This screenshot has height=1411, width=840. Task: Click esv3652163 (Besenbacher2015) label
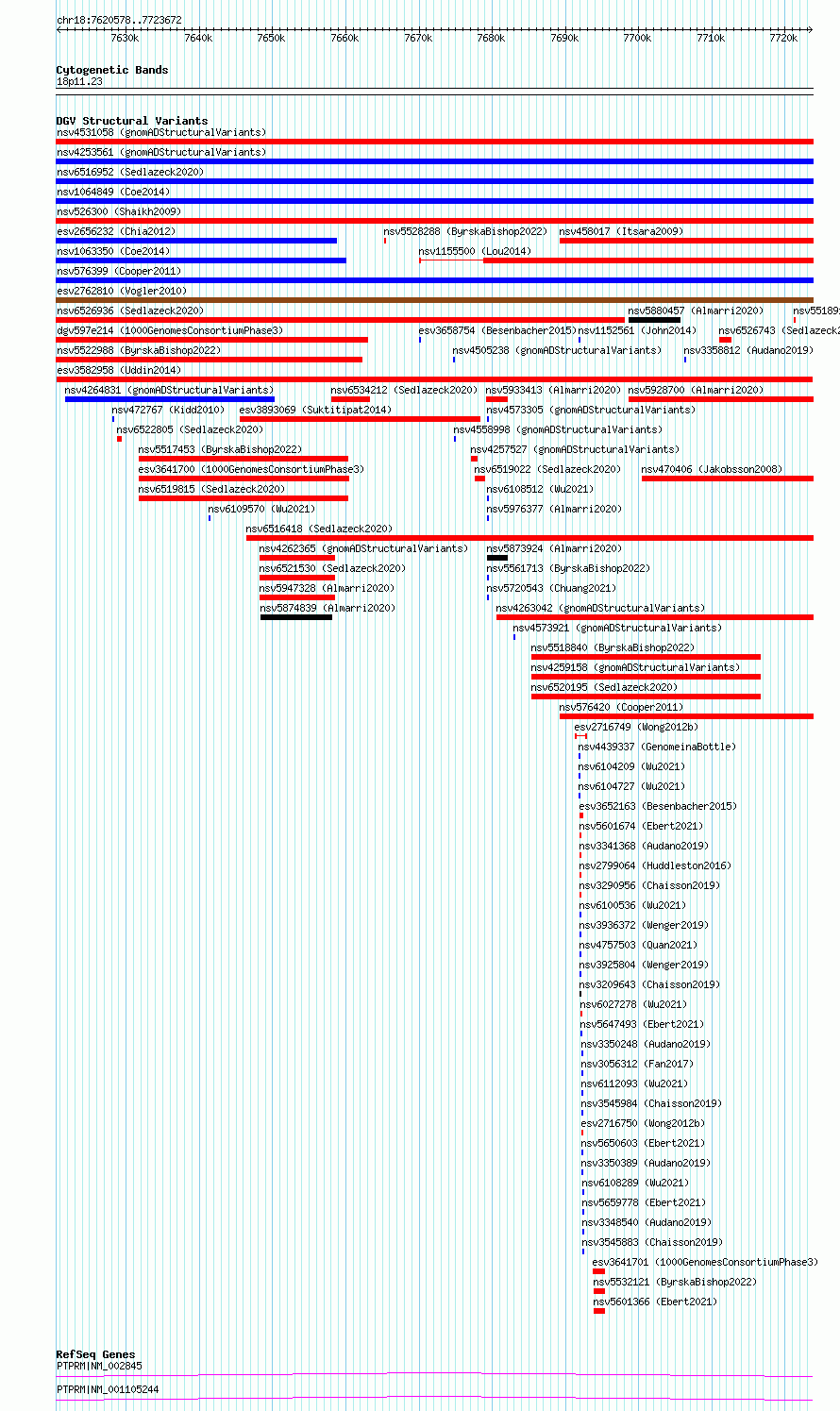(x=658, y=806)
